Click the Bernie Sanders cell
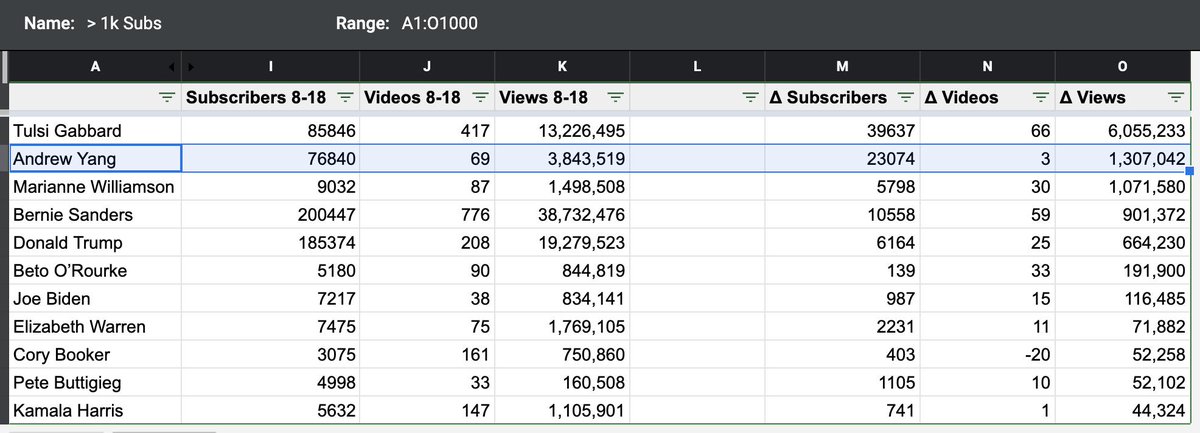The height and width of the screenshot is (433, 1200). pyautogui.click(x=96, y=215)
